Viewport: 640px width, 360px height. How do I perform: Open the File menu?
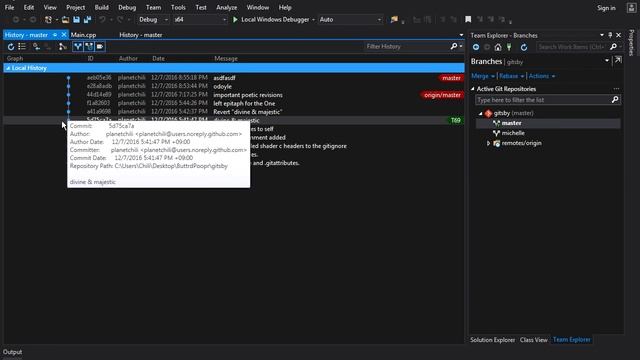click(9, 7)
